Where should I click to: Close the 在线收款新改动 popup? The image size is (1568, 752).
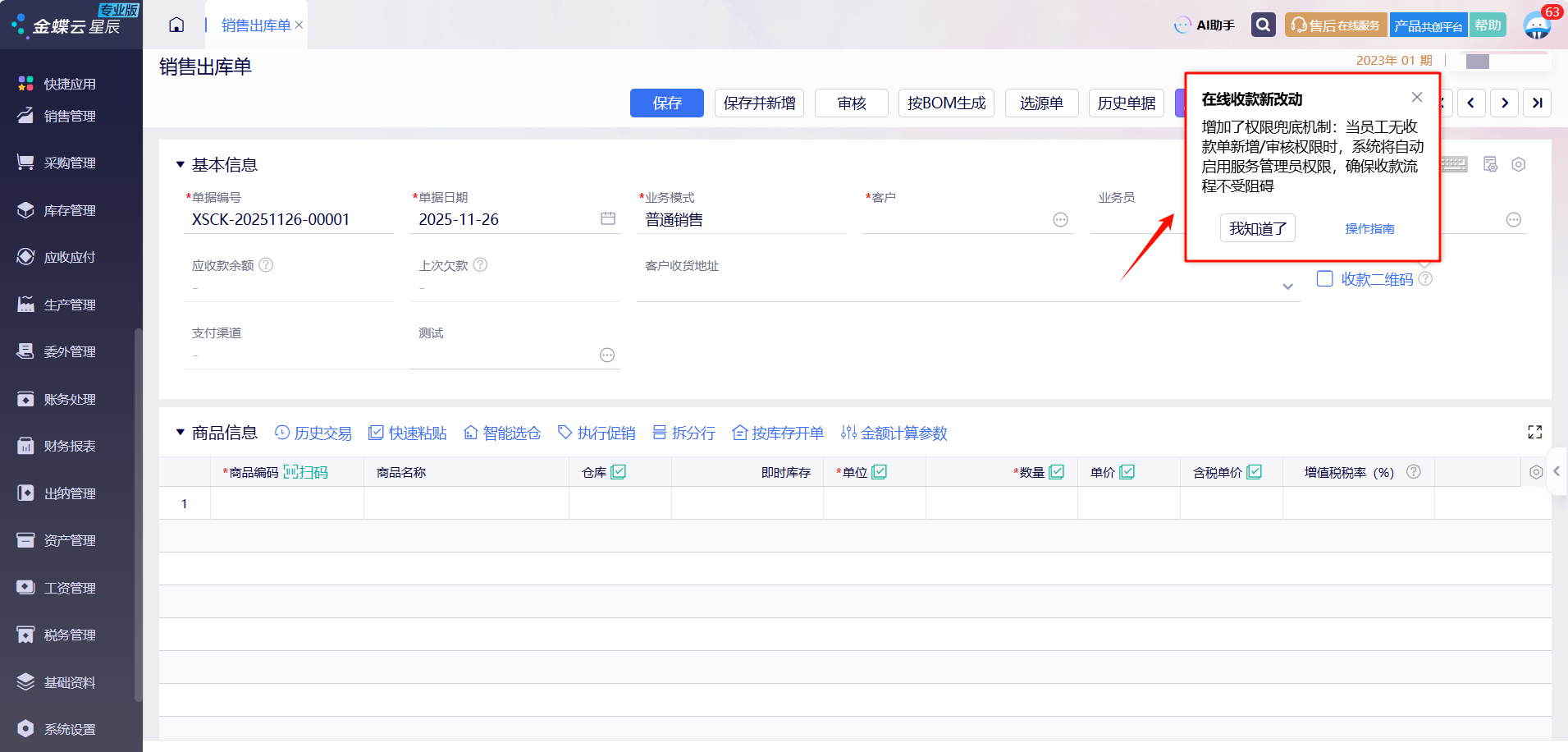pos(1417,97)
